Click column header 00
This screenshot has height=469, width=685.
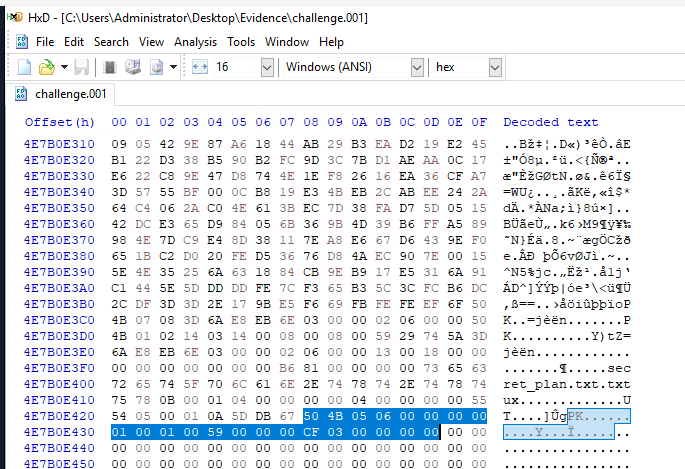(119, 122)
